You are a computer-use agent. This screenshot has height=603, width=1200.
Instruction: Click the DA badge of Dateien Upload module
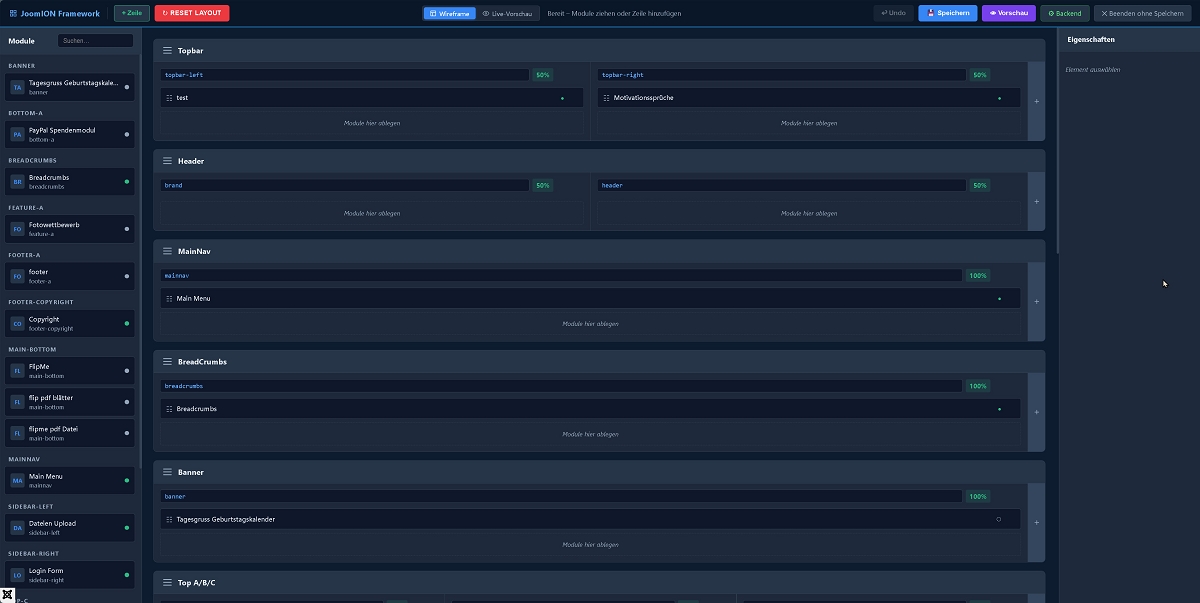17,527
